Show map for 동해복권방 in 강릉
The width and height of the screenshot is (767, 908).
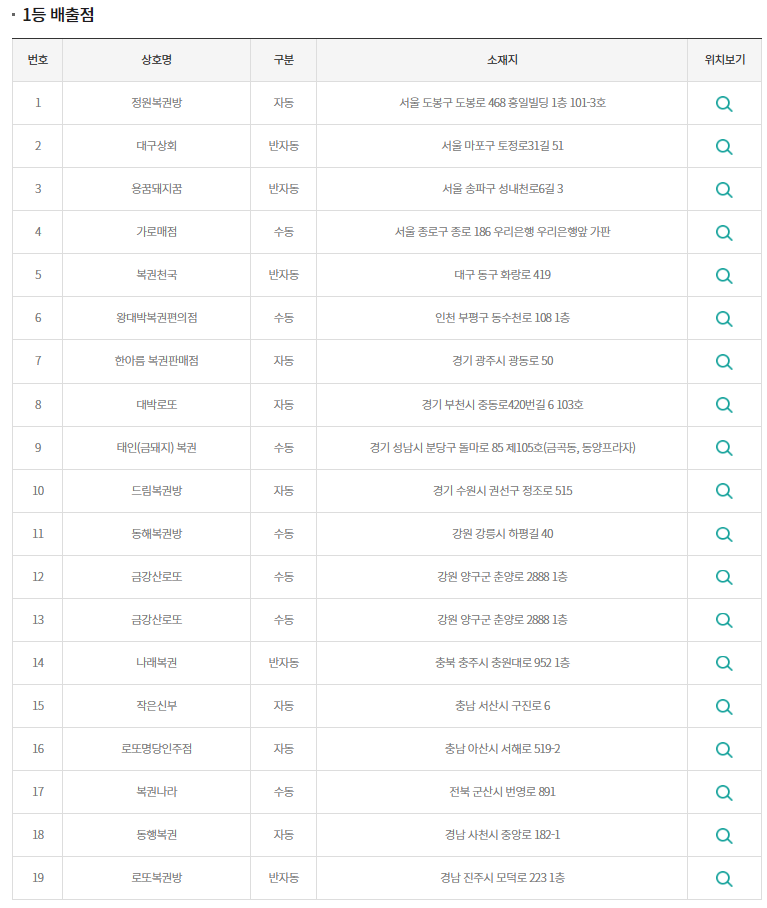[724, 533]
